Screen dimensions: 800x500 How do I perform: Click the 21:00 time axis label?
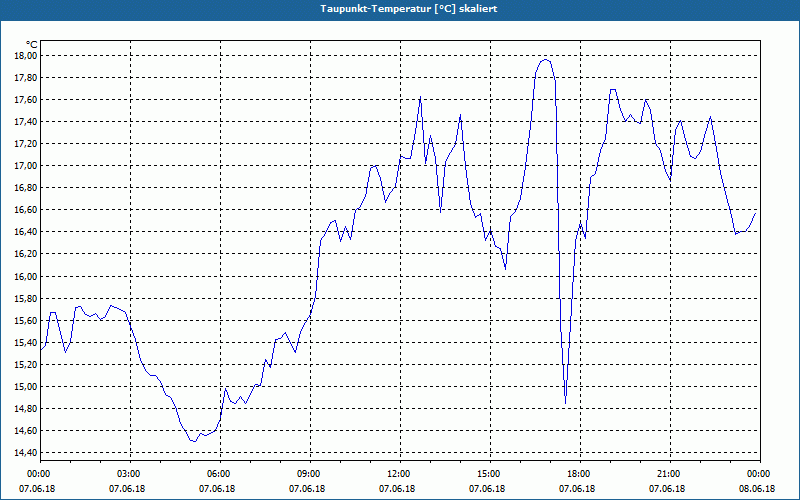click(670, 474)
